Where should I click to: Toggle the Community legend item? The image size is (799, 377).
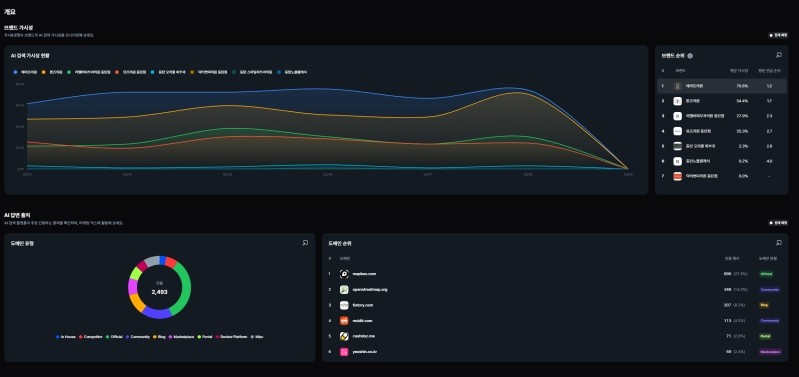pos(138,337)
